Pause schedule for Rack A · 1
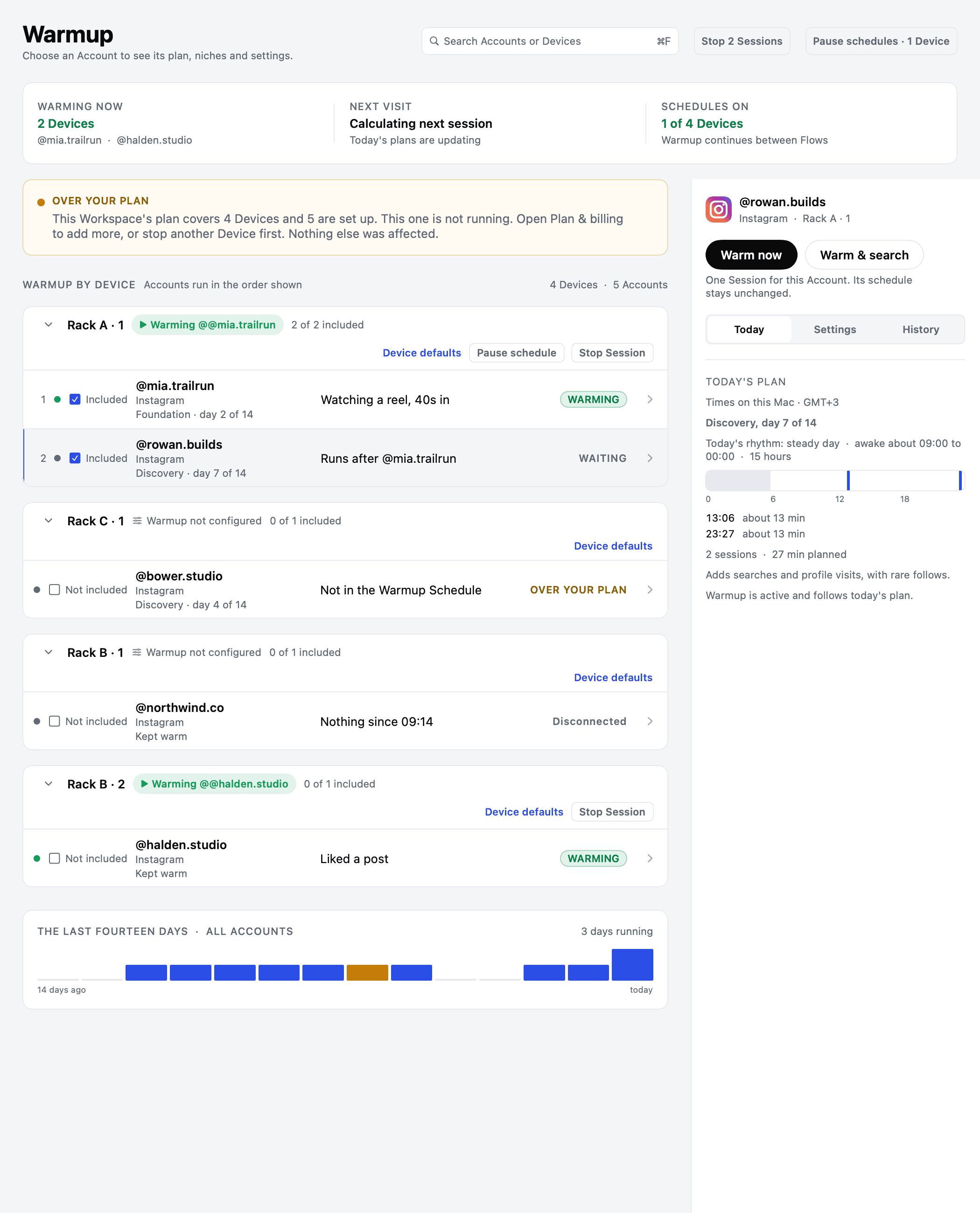Viewport: 980px width, 1213px height. tap(516, 352)
